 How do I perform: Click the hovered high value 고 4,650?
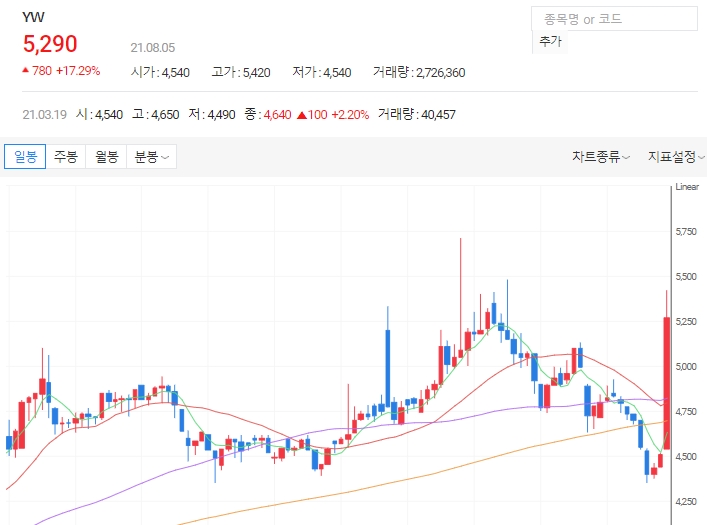point(156,115)
